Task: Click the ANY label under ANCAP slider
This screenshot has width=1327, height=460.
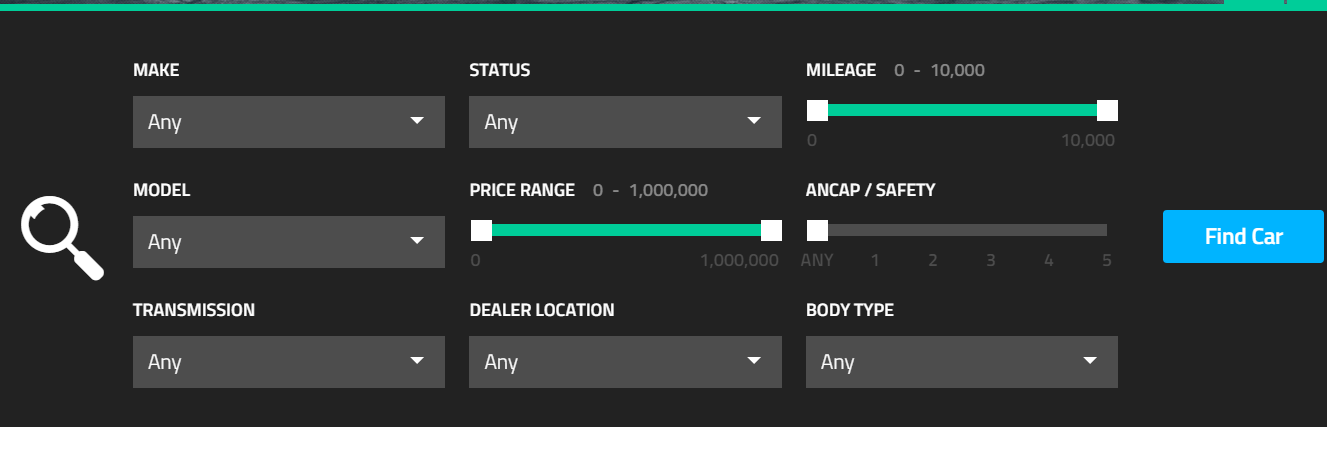Action: pyautogui.click(x=817, y=261)
